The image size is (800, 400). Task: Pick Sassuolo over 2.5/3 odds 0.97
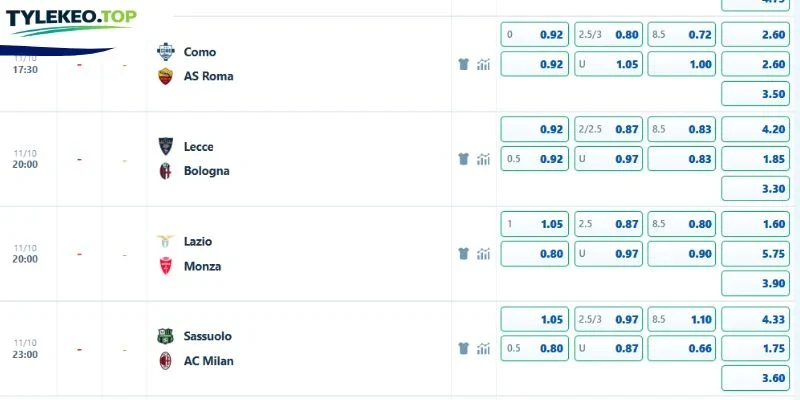pyautogui.click(x=608, y=319)
